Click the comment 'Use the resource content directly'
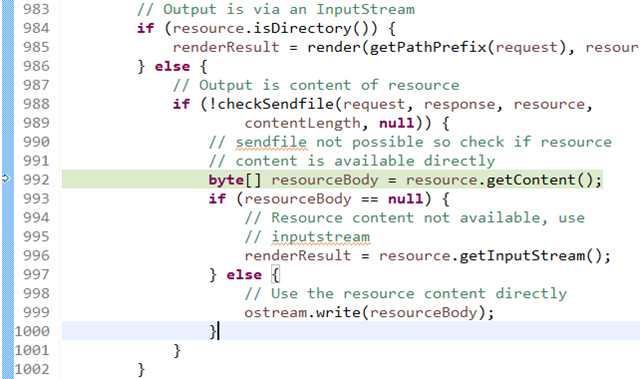Screen dimensions: 640x379 pos(406,293)
